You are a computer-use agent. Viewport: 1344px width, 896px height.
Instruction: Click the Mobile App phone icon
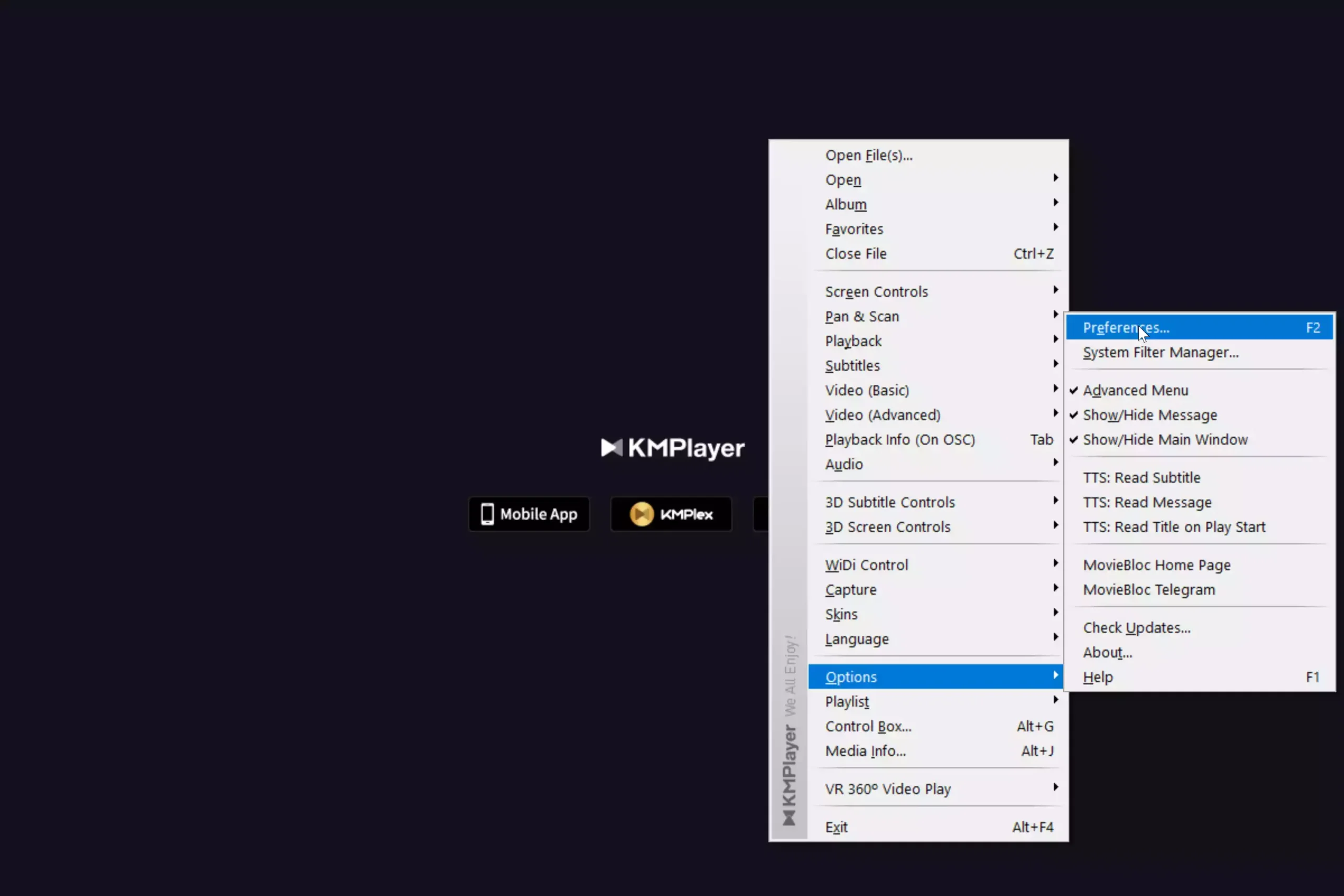pos(487,514)
